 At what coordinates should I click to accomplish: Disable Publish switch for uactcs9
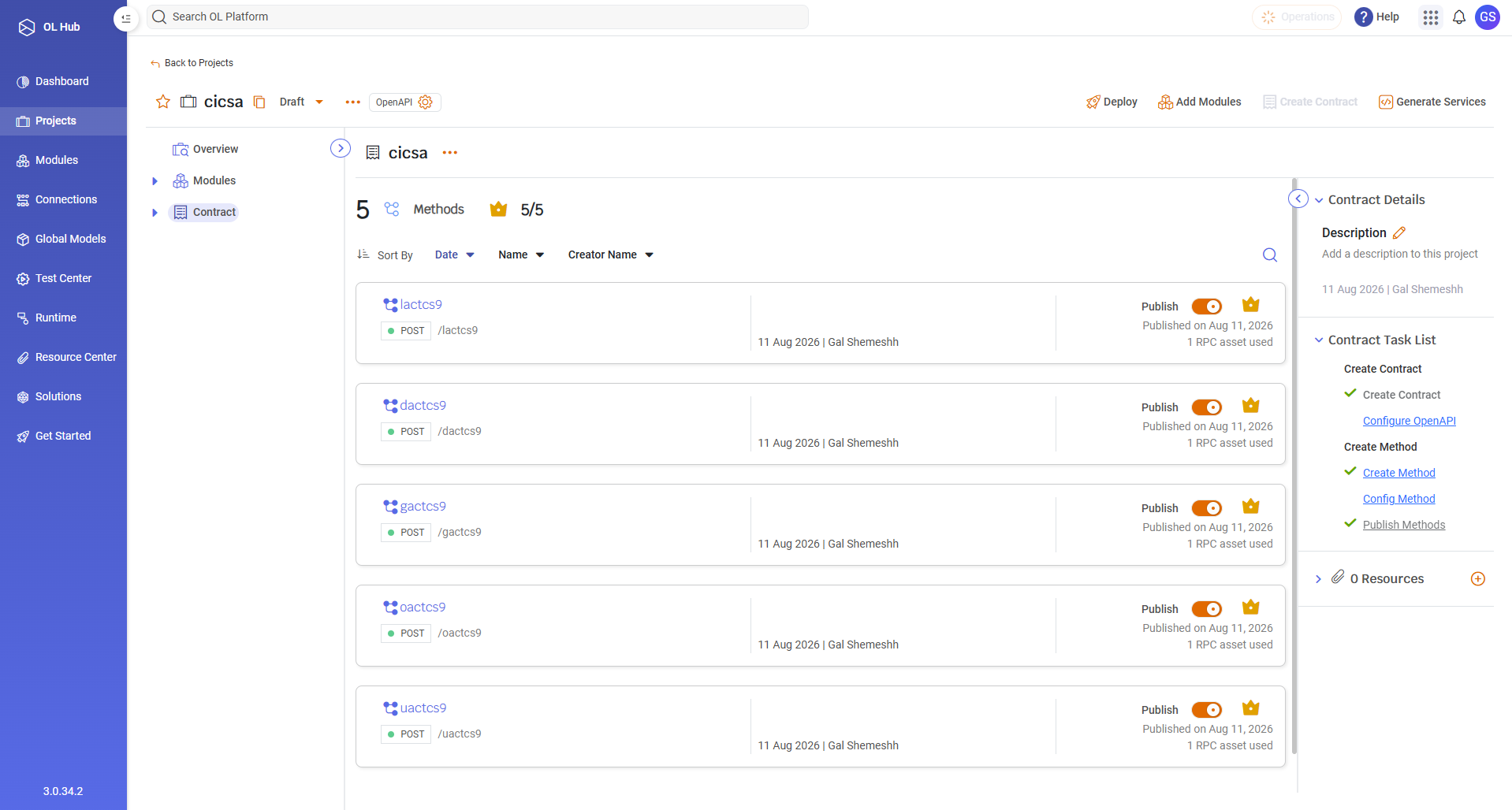point(1207,710)
